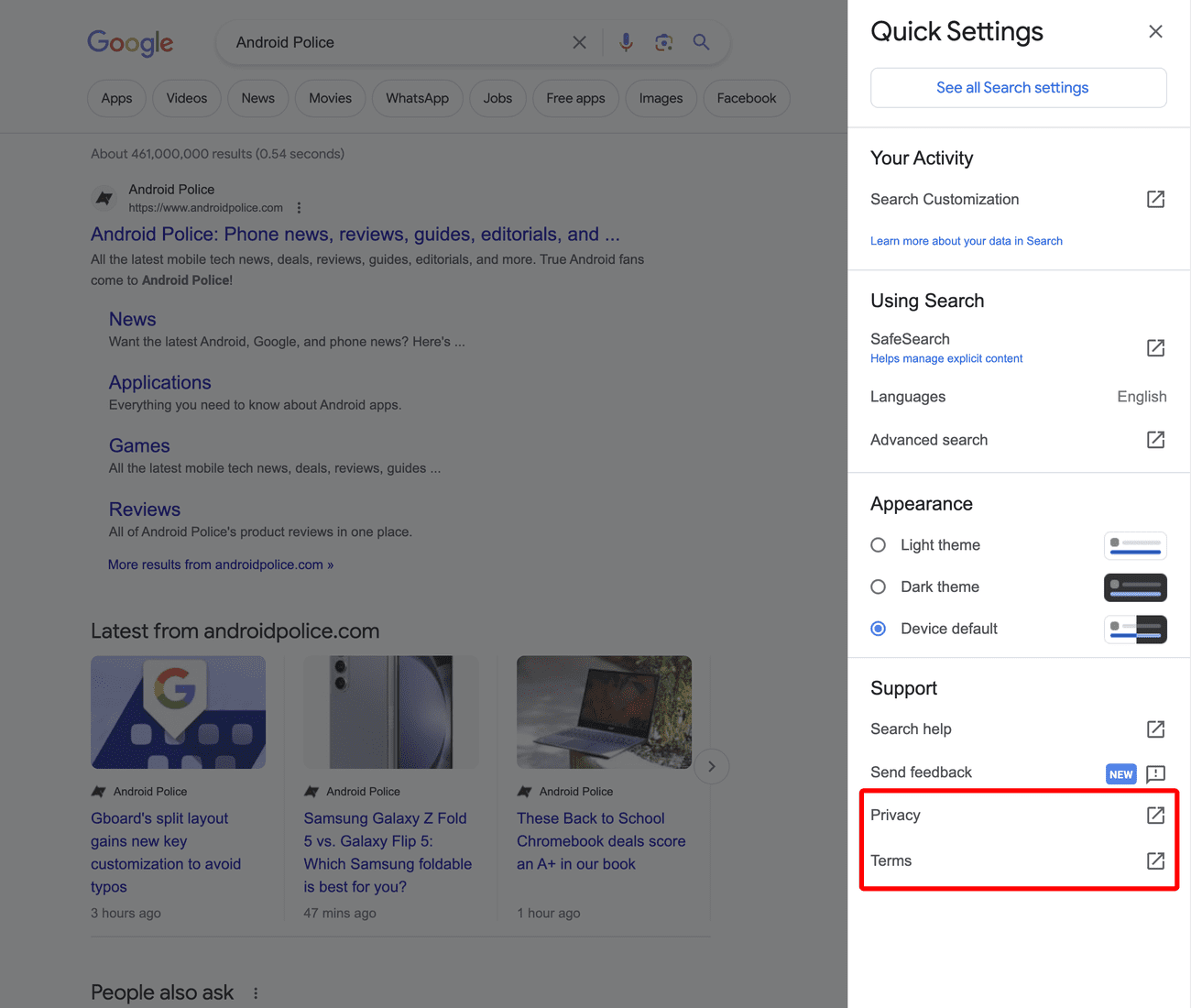Open three-dot menu beside People also ask

coord(256,992)
